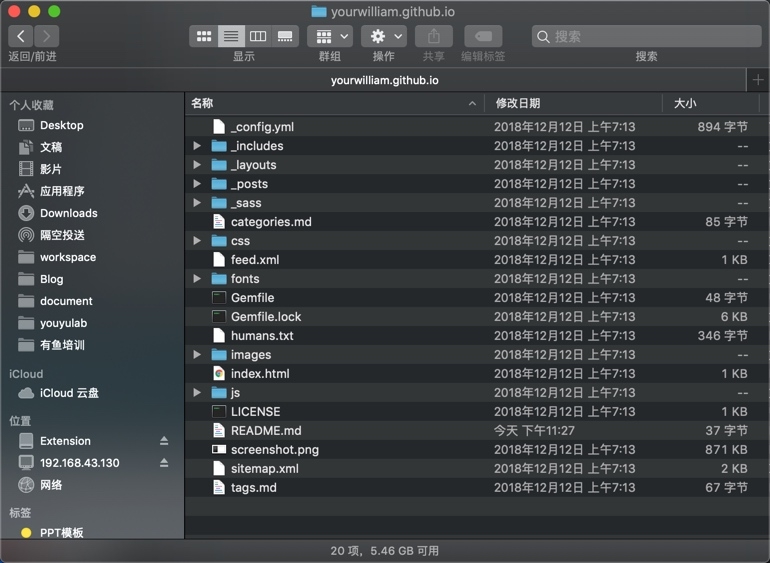Eject the 192.168.43.130 server
This screenshot has width=770, height=563.
(x=164, y=463)
